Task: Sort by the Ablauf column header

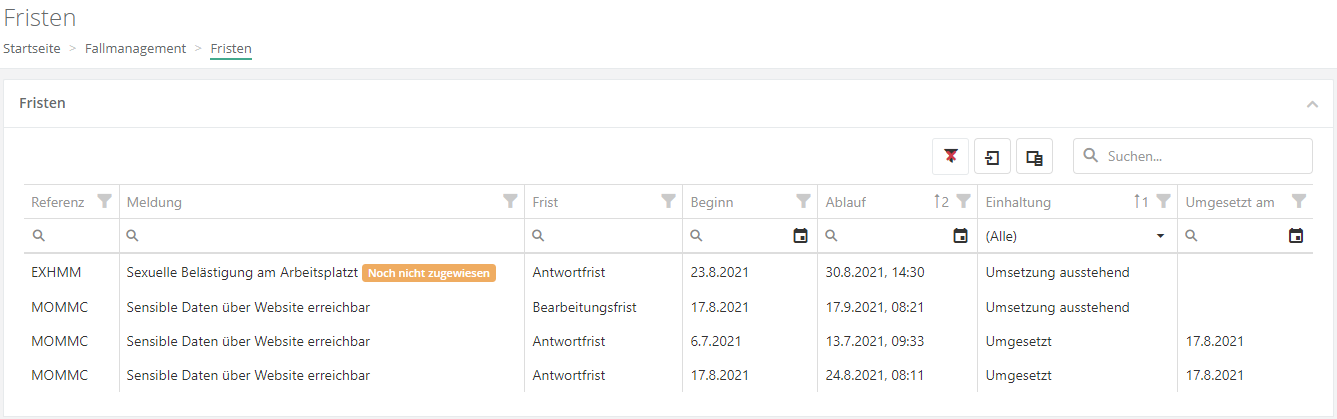Action: 846,202
